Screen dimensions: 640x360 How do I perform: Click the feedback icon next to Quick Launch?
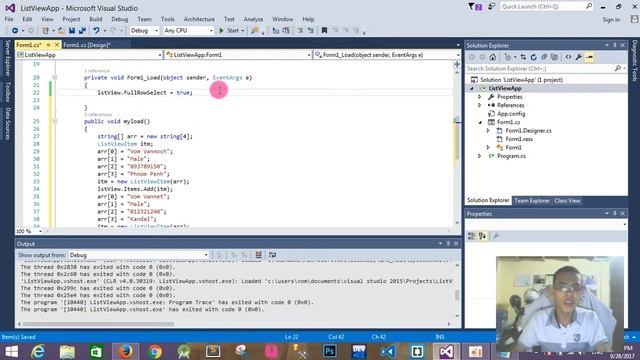click(x=492, y=7)
